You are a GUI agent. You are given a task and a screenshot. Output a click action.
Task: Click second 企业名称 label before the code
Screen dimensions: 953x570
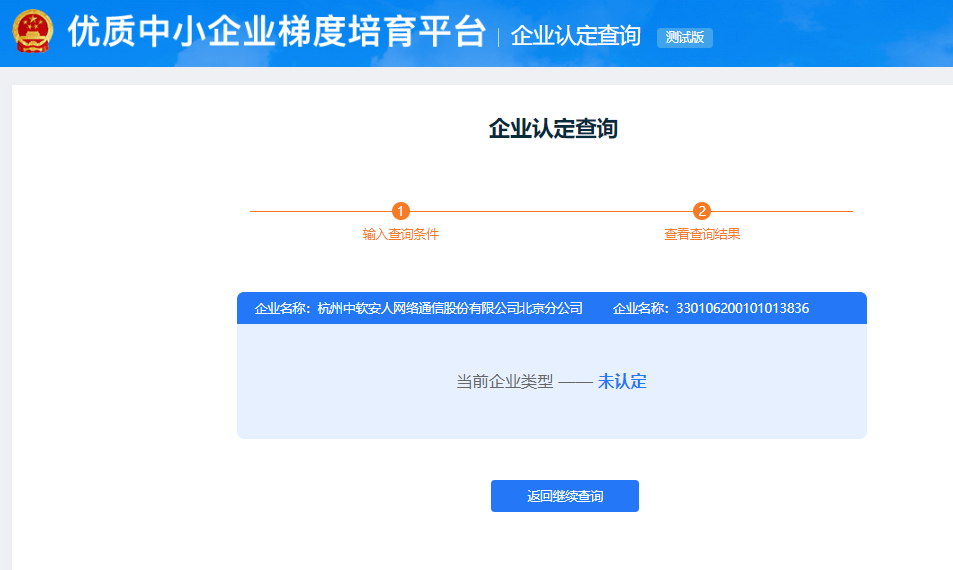click(x=641, y=308)
